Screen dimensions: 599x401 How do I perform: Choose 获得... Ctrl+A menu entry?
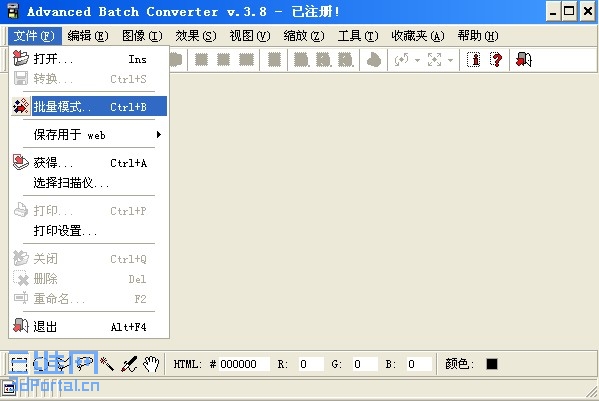click(89, 163)
